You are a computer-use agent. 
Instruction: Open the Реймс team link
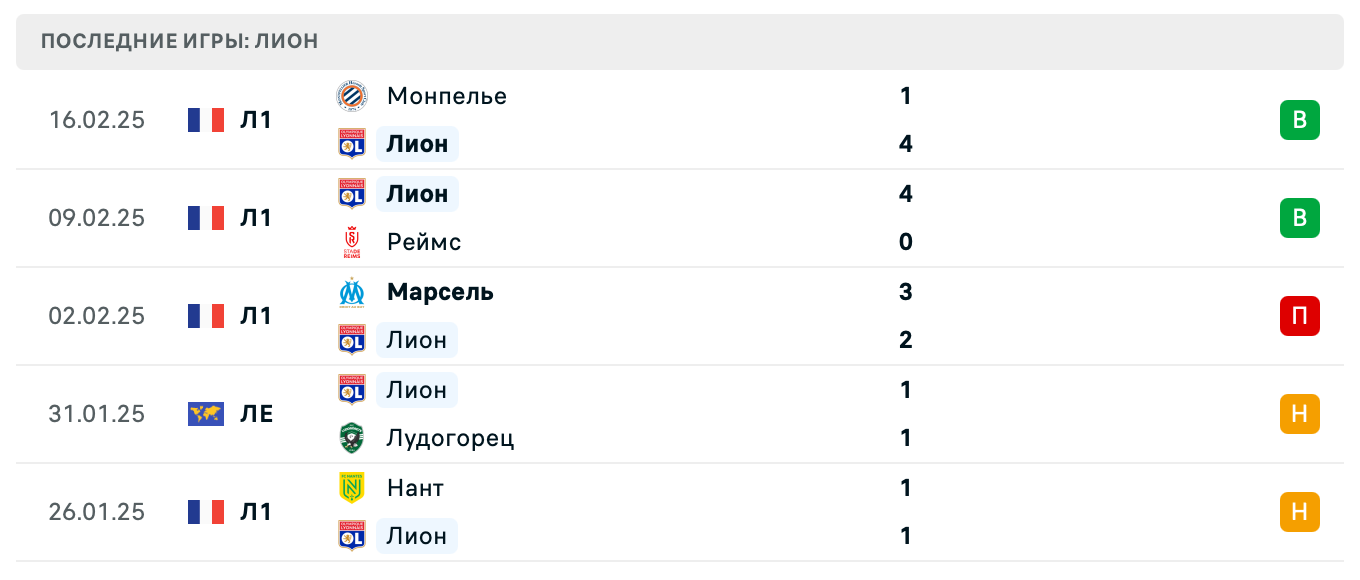click(424, 242)
